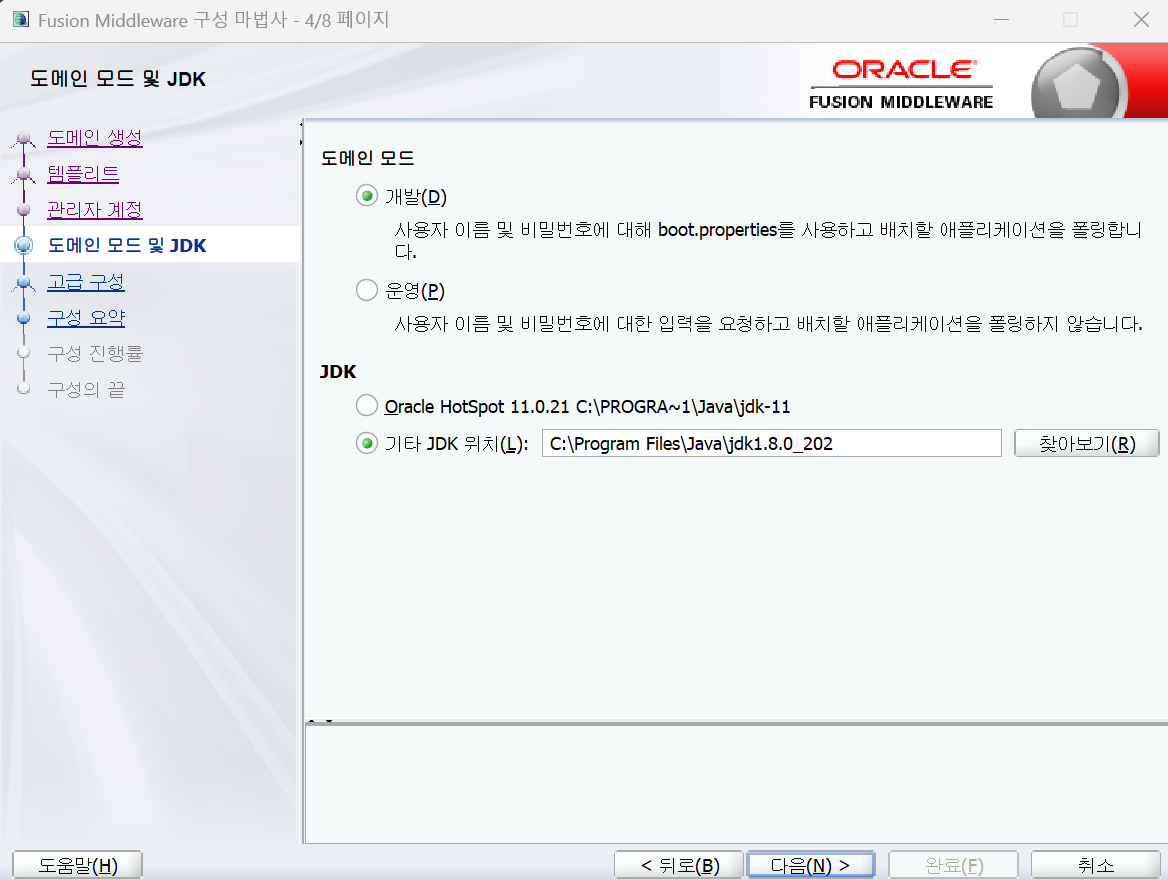Go to the 템플리트 step link
This screenshot has height=880, width=1168.
pos(83,174)
